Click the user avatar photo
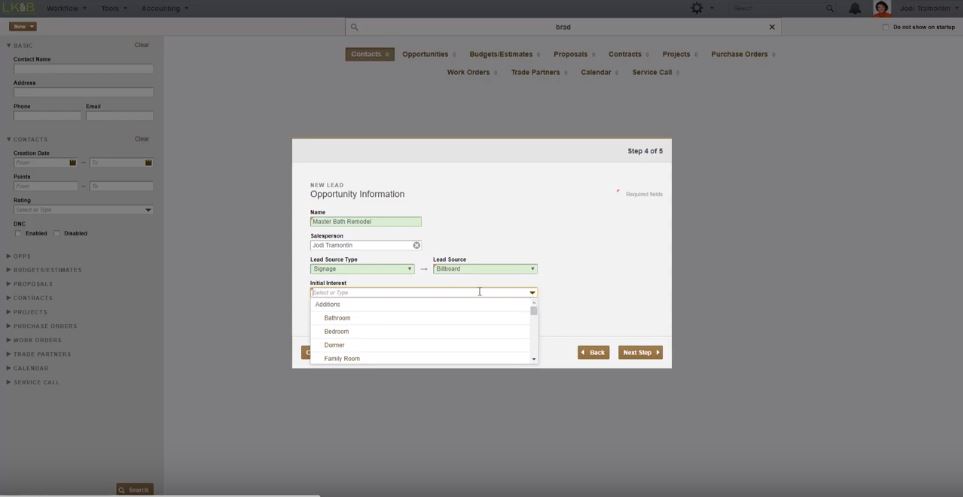 coord(881,8)
